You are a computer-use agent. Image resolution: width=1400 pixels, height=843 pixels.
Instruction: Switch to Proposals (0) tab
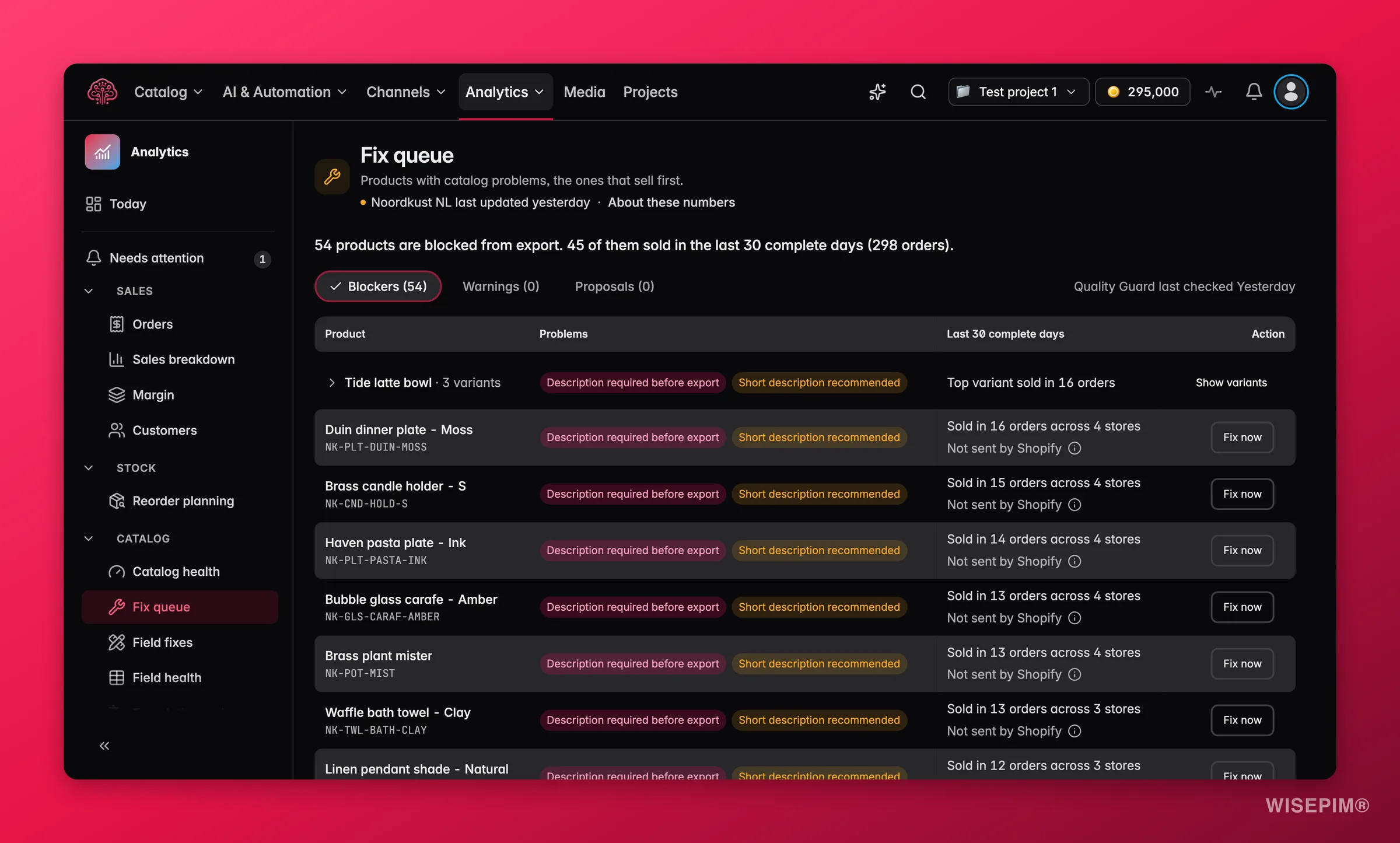coord(614,286)
